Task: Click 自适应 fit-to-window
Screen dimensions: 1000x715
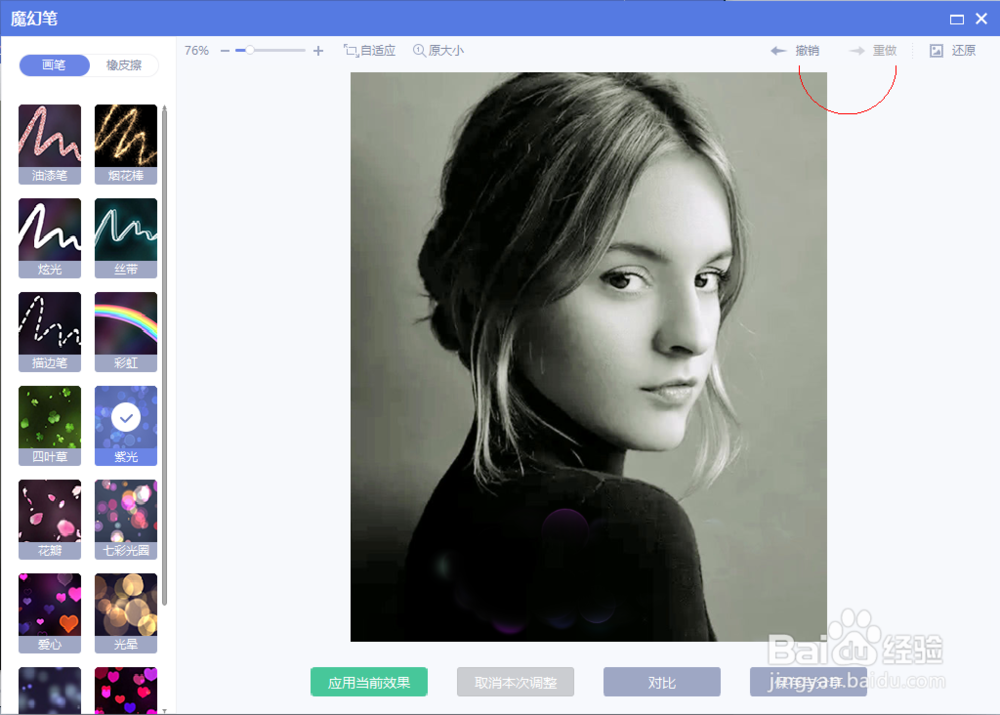Action: 370,50
